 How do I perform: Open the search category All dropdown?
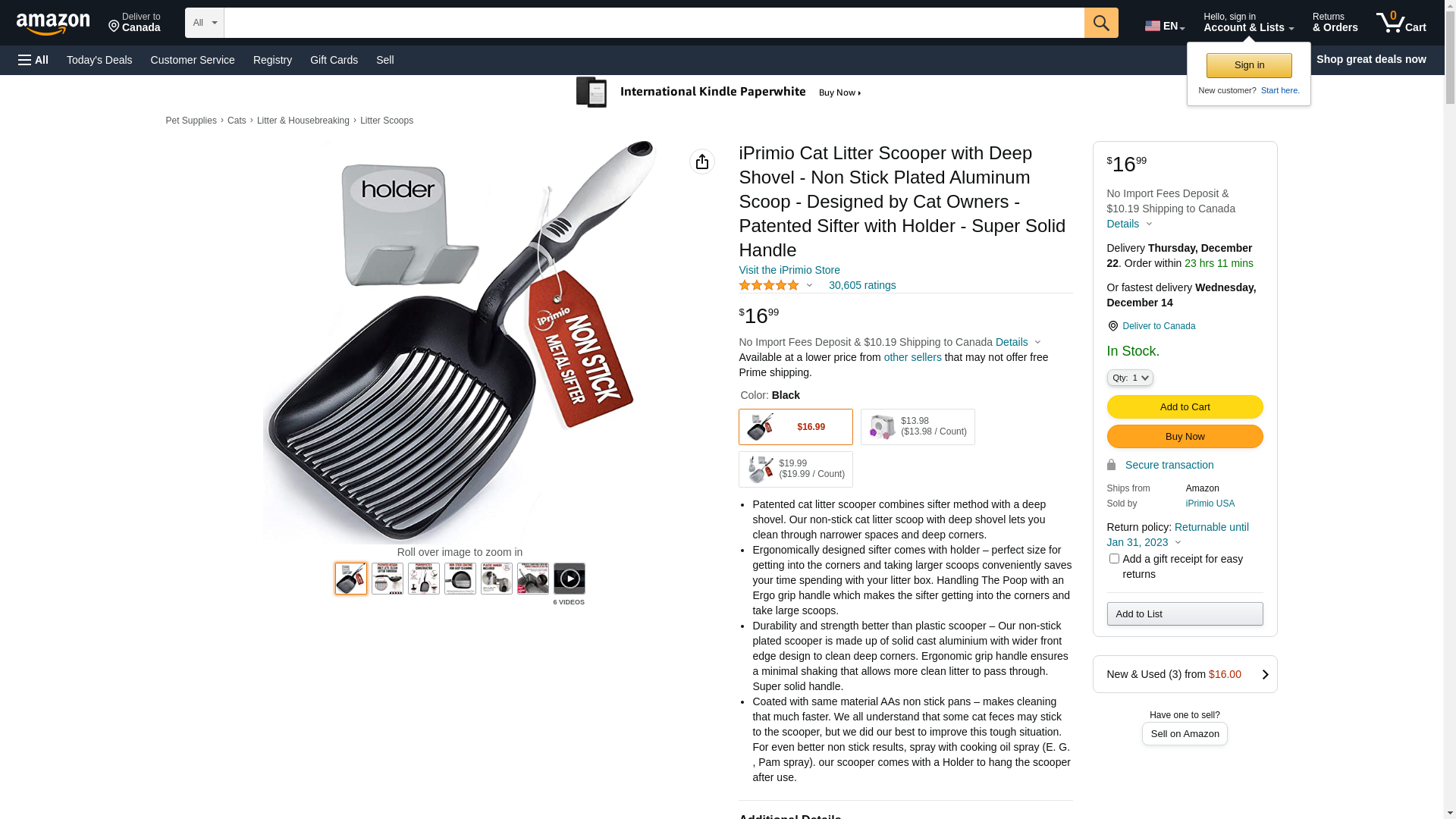click(205, 23)
